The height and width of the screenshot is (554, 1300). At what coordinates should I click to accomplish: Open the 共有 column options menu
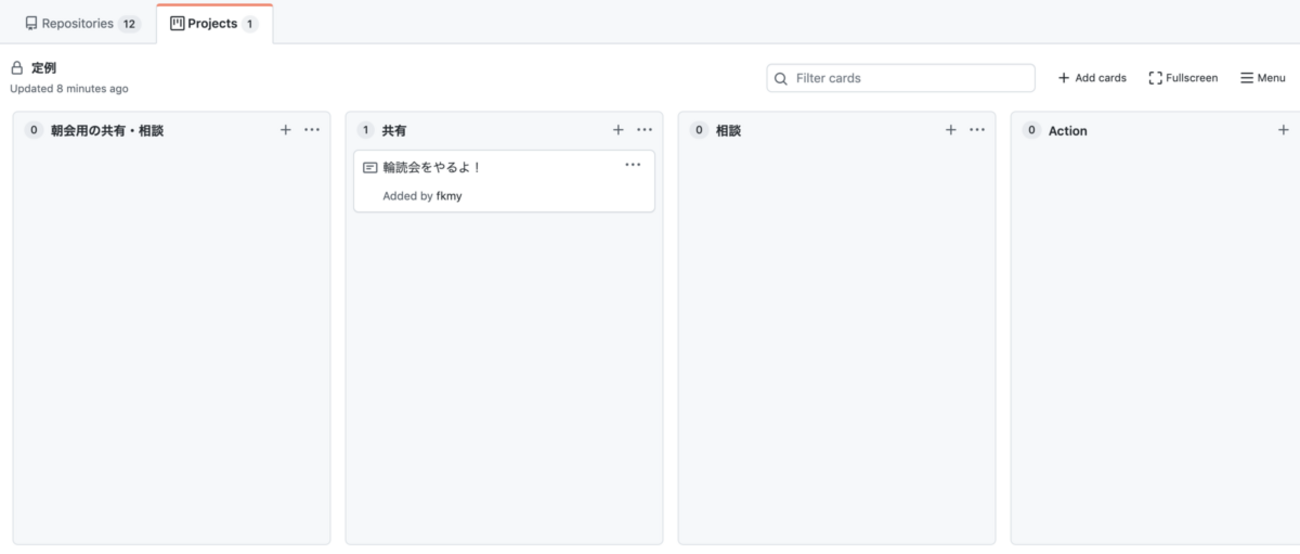(645, 130)
